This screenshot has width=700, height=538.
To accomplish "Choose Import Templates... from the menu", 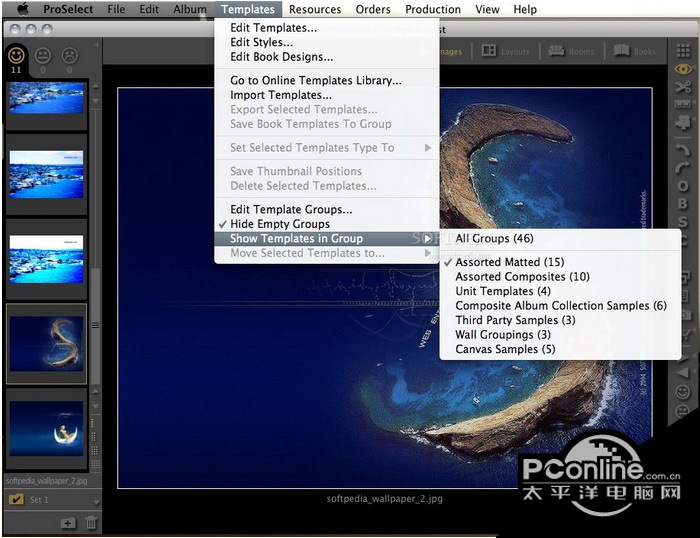I will coord(280,95).
